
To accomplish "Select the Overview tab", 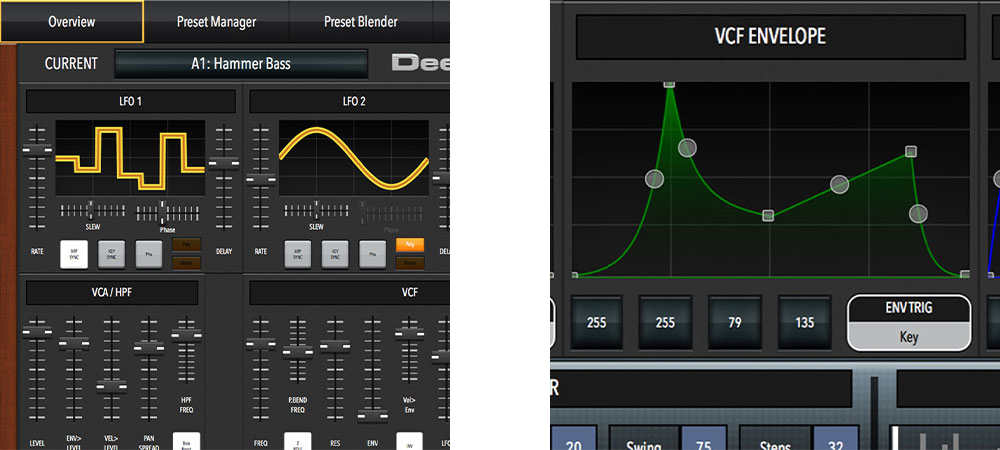I will pyautogui.click(x=71, y=21).
